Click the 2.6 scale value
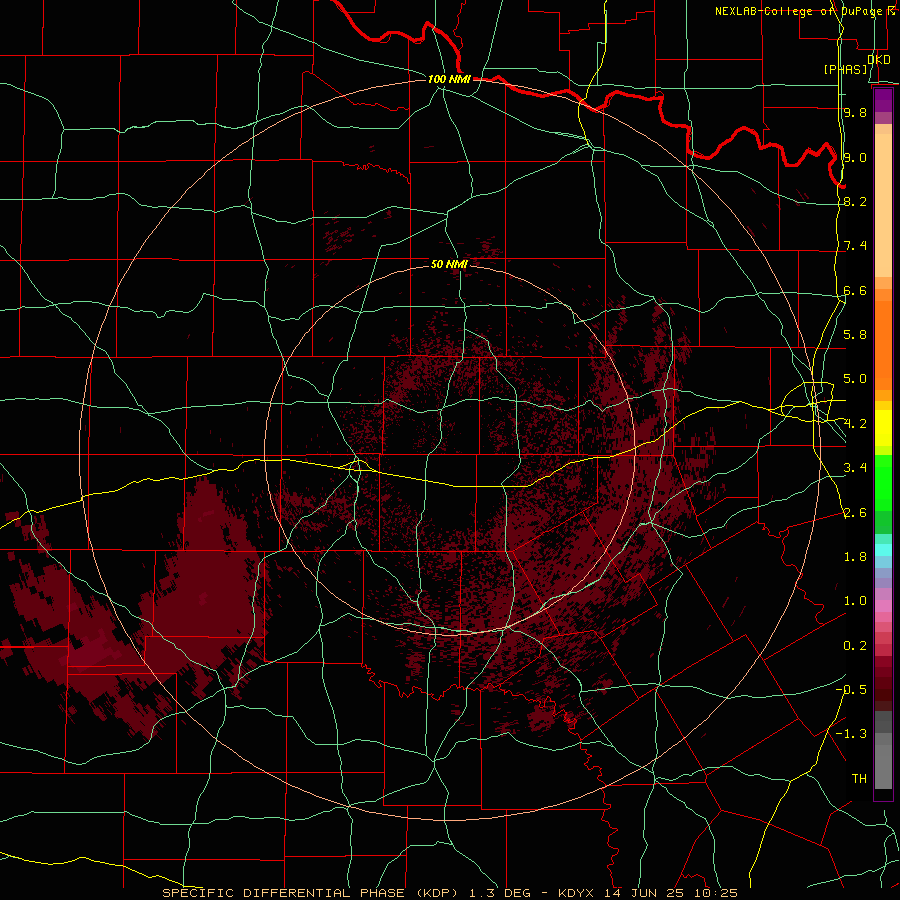 click(855, 512)
